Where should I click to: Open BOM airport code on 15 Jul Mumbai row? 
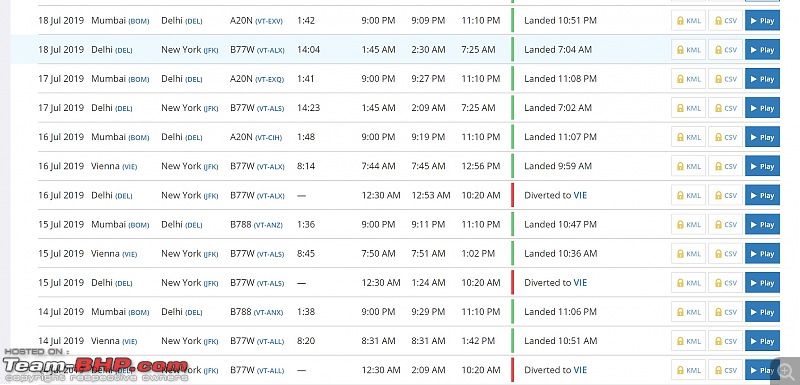[138, 225]
